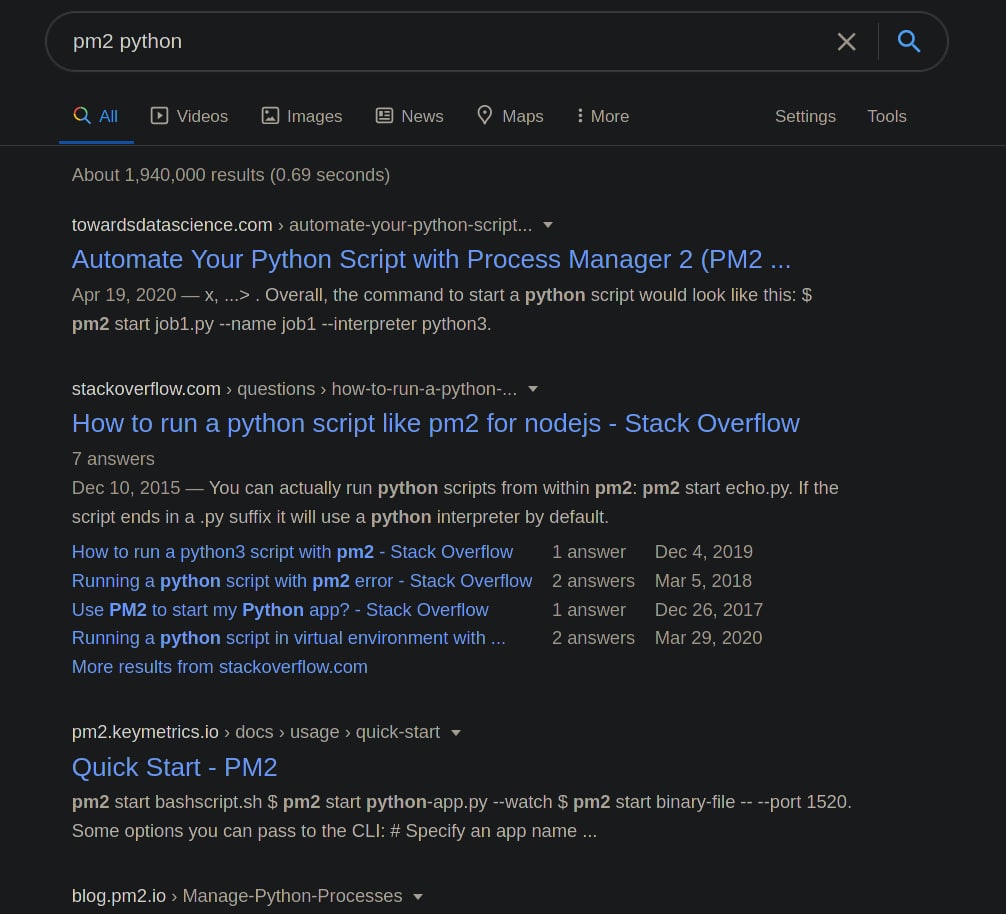
Task: Open Automate Your Python Script with Process Manager 2
Action: pos(431,259)
